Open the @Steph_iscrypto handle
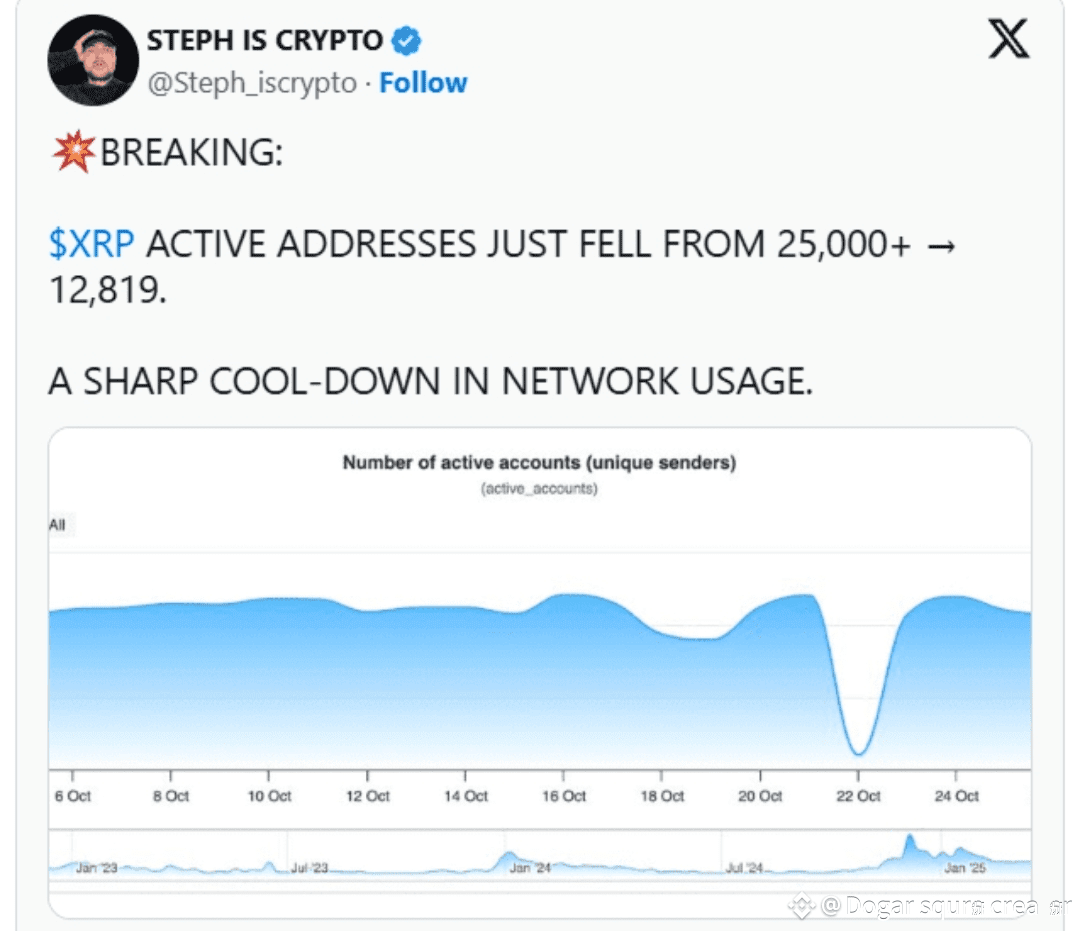This screenshot has width=1080, height=931. (x=252, y=83)
